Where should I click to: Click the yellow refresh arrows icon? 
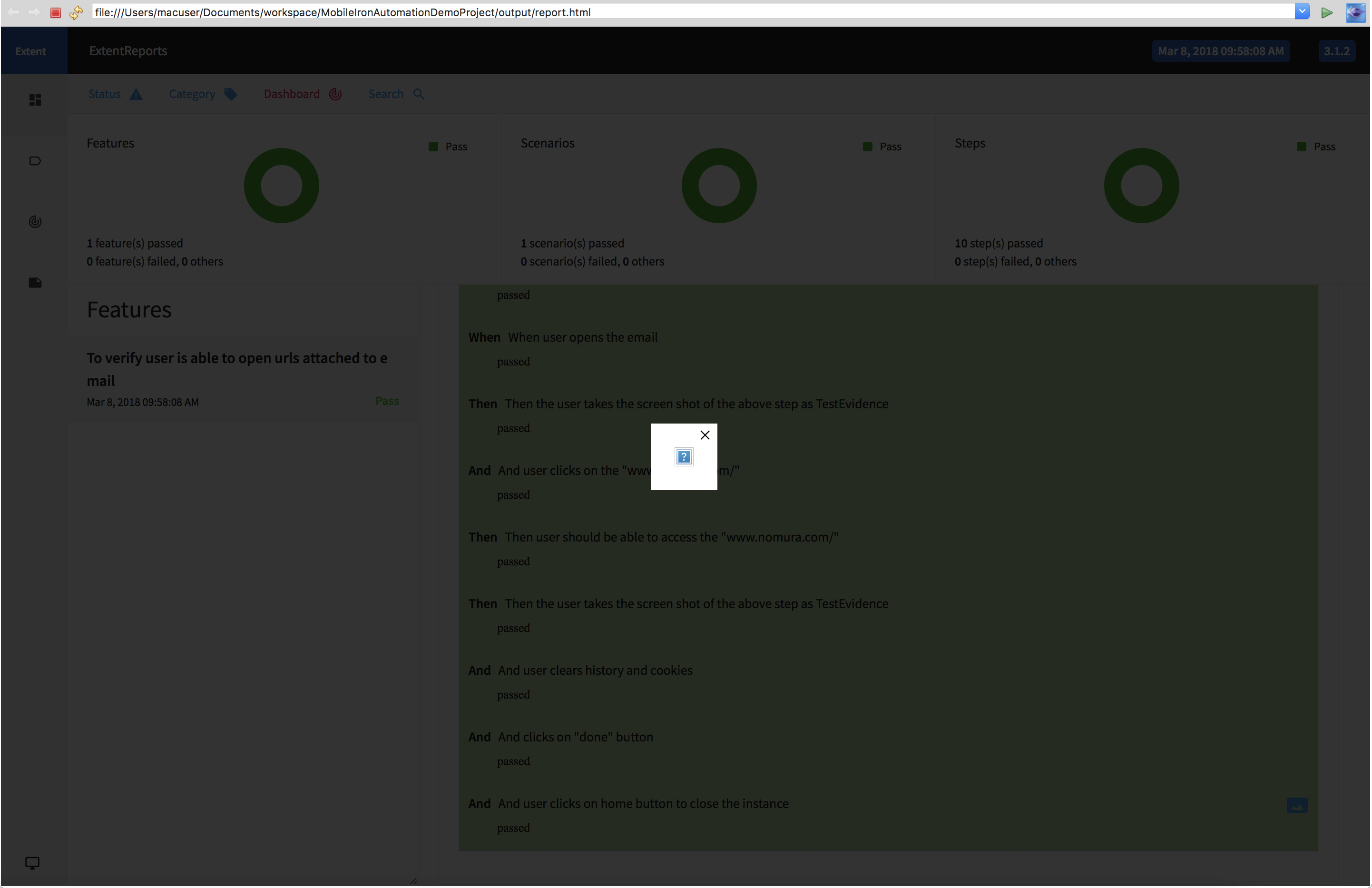76,12
